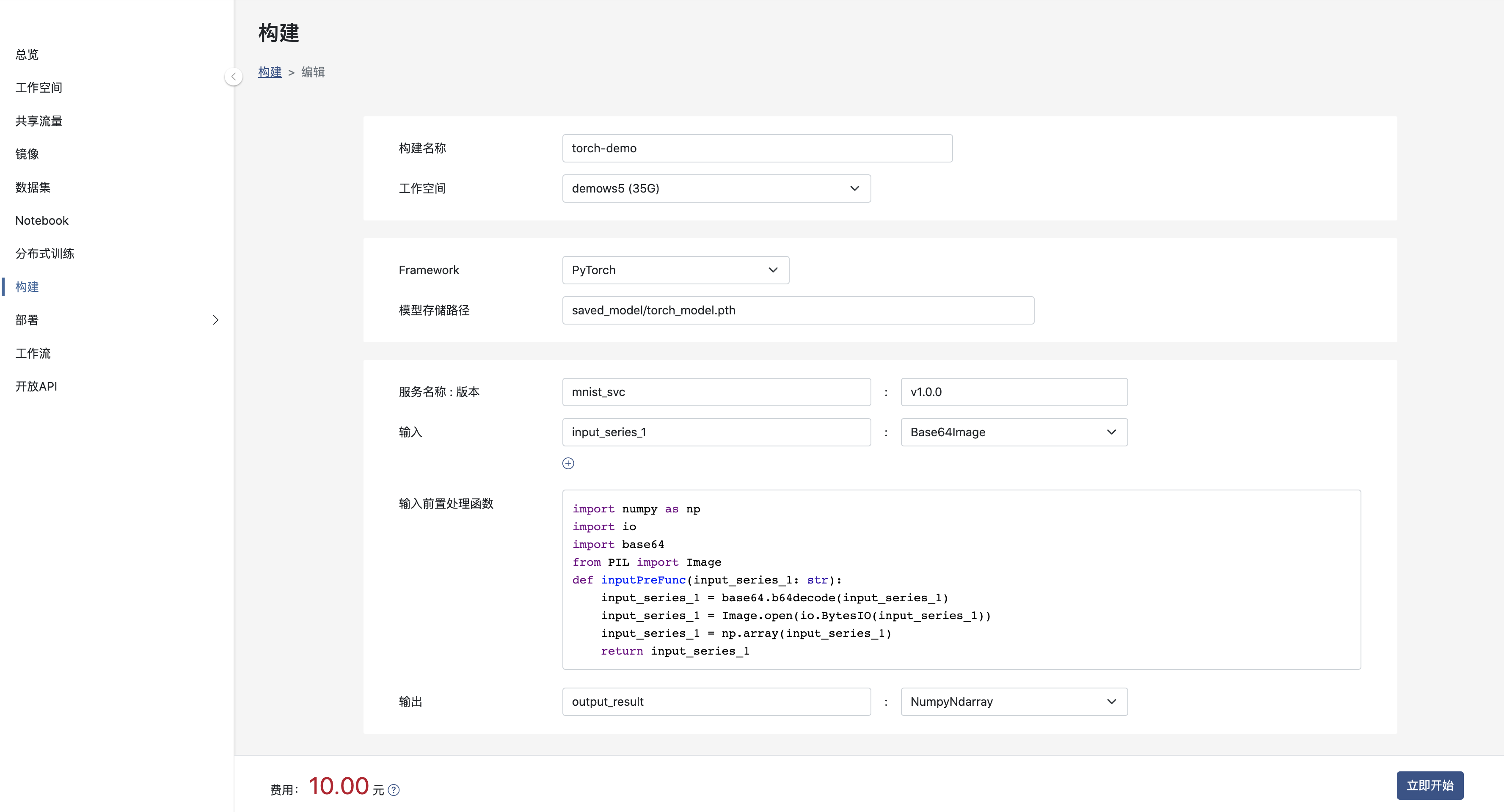Image resolution: width=1504 pixels, height=812 pixels.
Task: Click the version v1.0.0 field
Action: pos(1014,392)
